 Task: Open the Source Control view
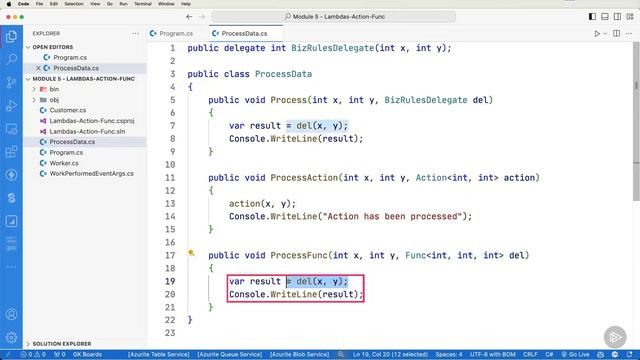pos(11,82)
